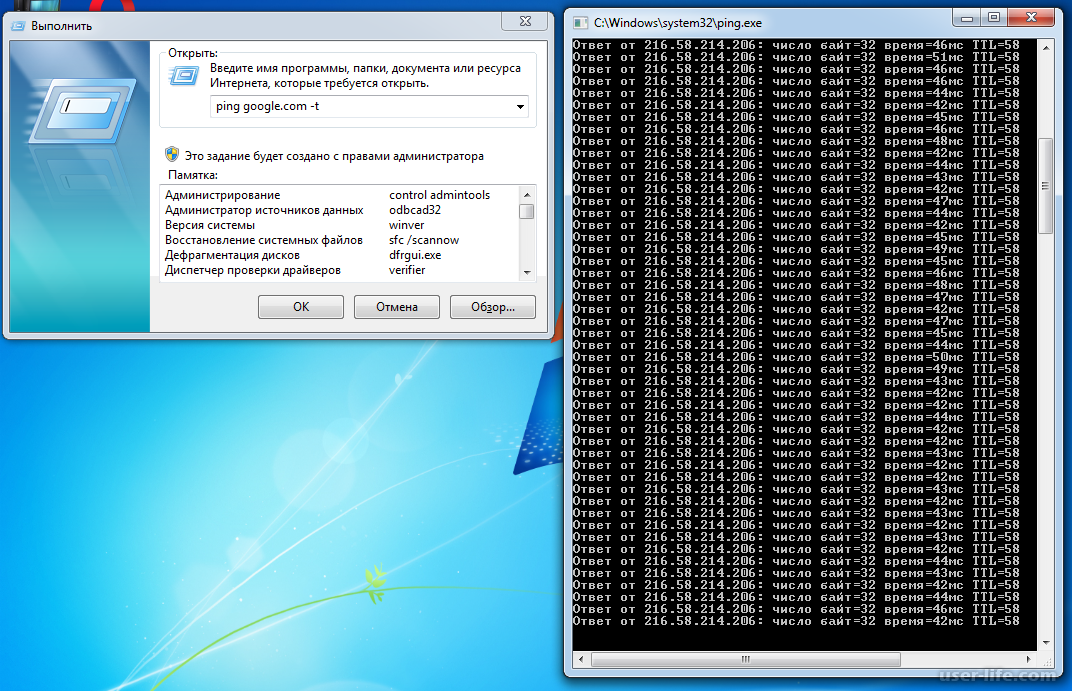Click the 'dfrgui.exe' command text

tap(415, 256)
